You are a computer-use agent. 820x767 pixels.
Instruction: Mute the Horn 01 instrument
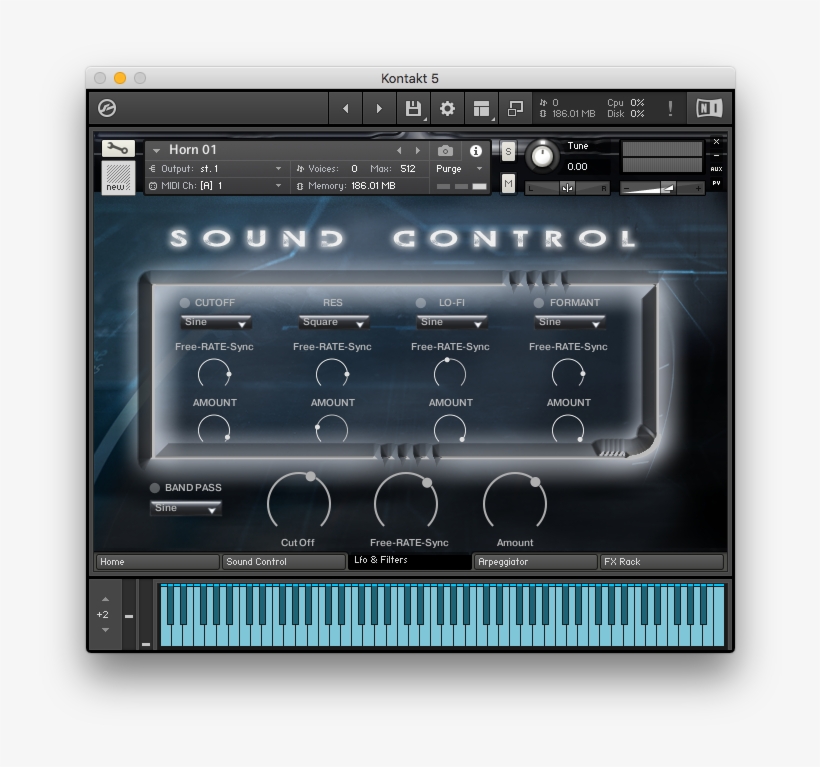508,184
